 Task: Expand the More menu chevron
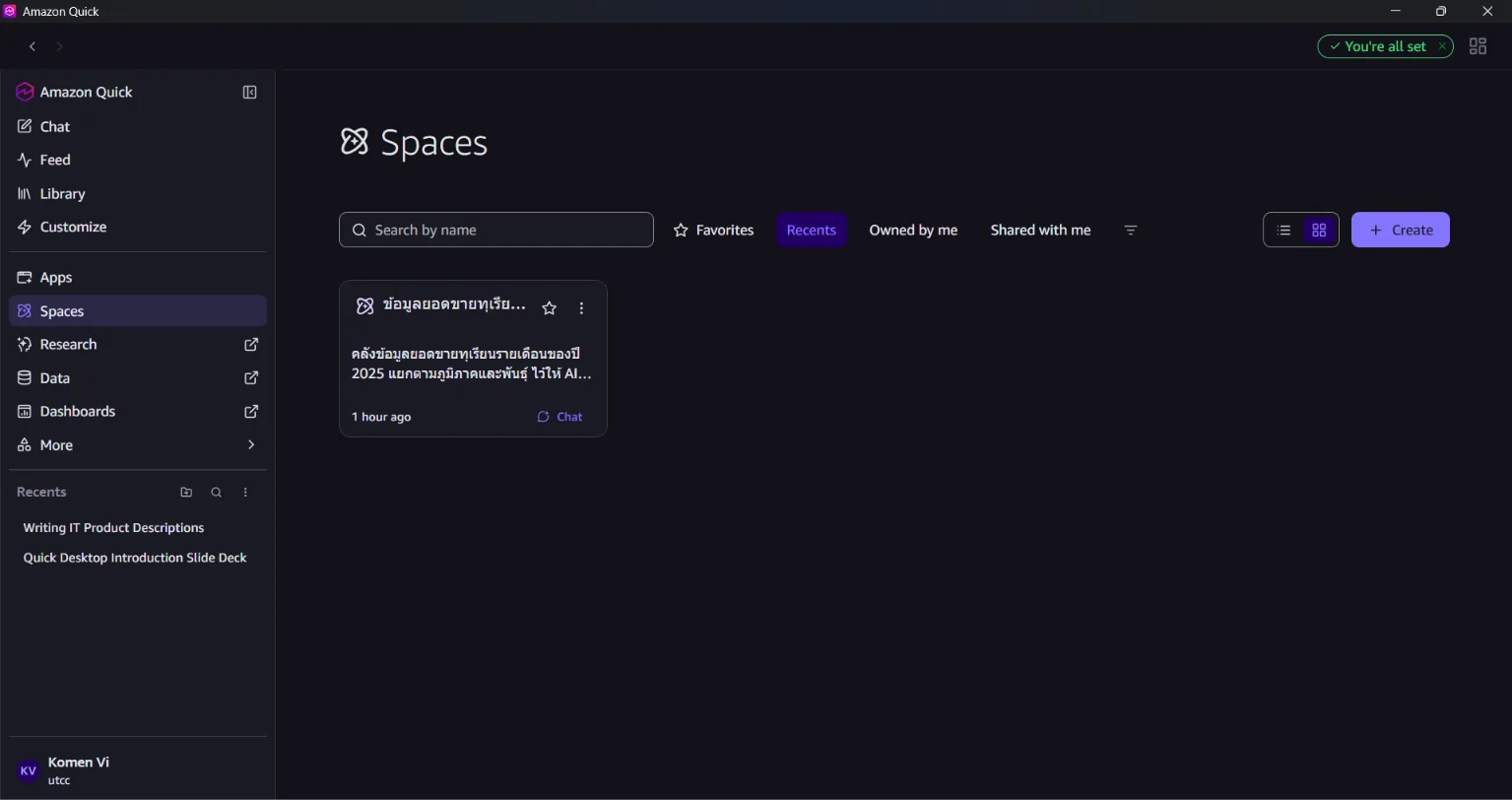pyautogui.click(x=251, y=445)
